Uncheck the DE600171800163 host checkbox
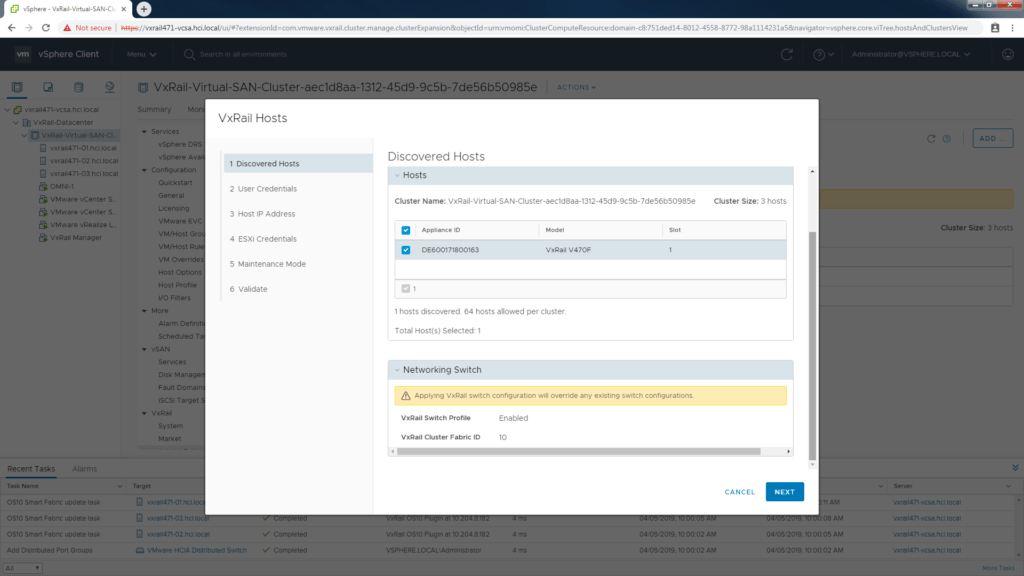The height and width of the screenshot is (576, 1024). [406, 250]
